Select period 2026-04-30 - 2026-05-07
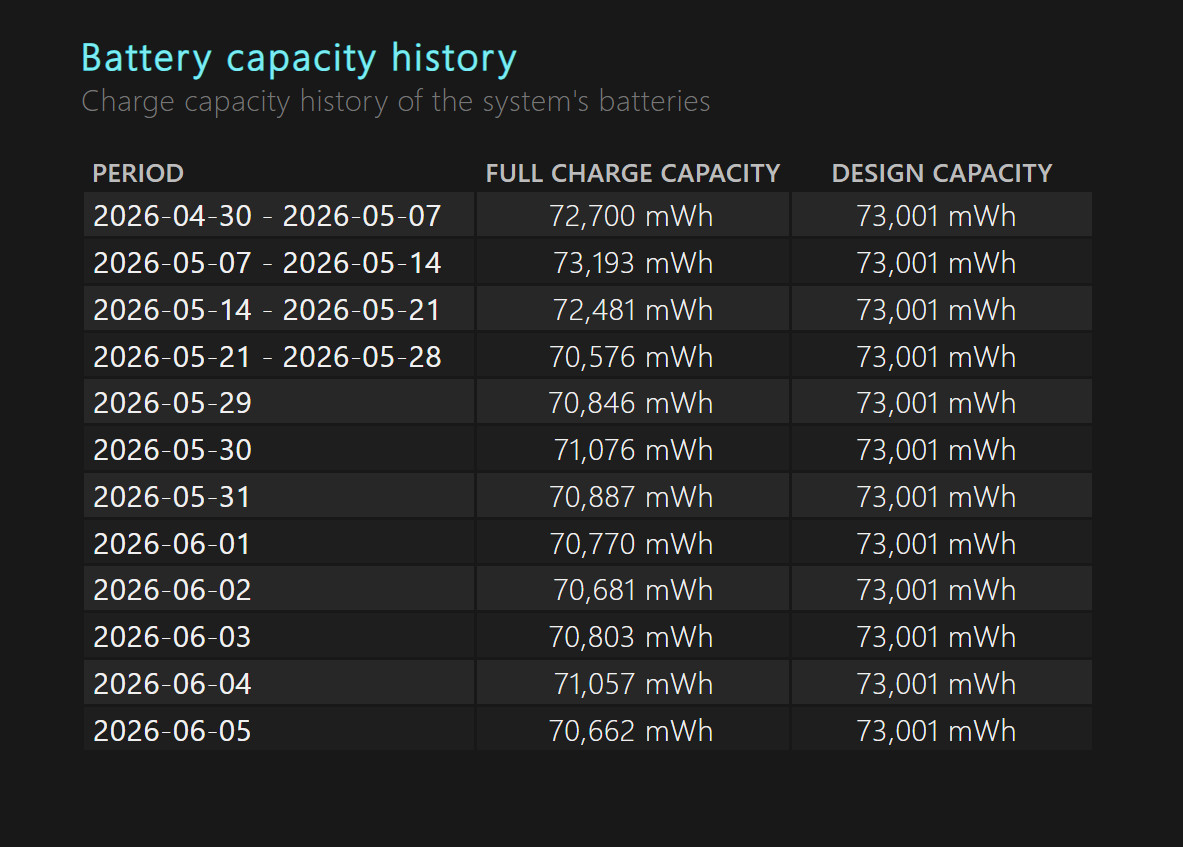1183x847 pixels. (267, 216)
